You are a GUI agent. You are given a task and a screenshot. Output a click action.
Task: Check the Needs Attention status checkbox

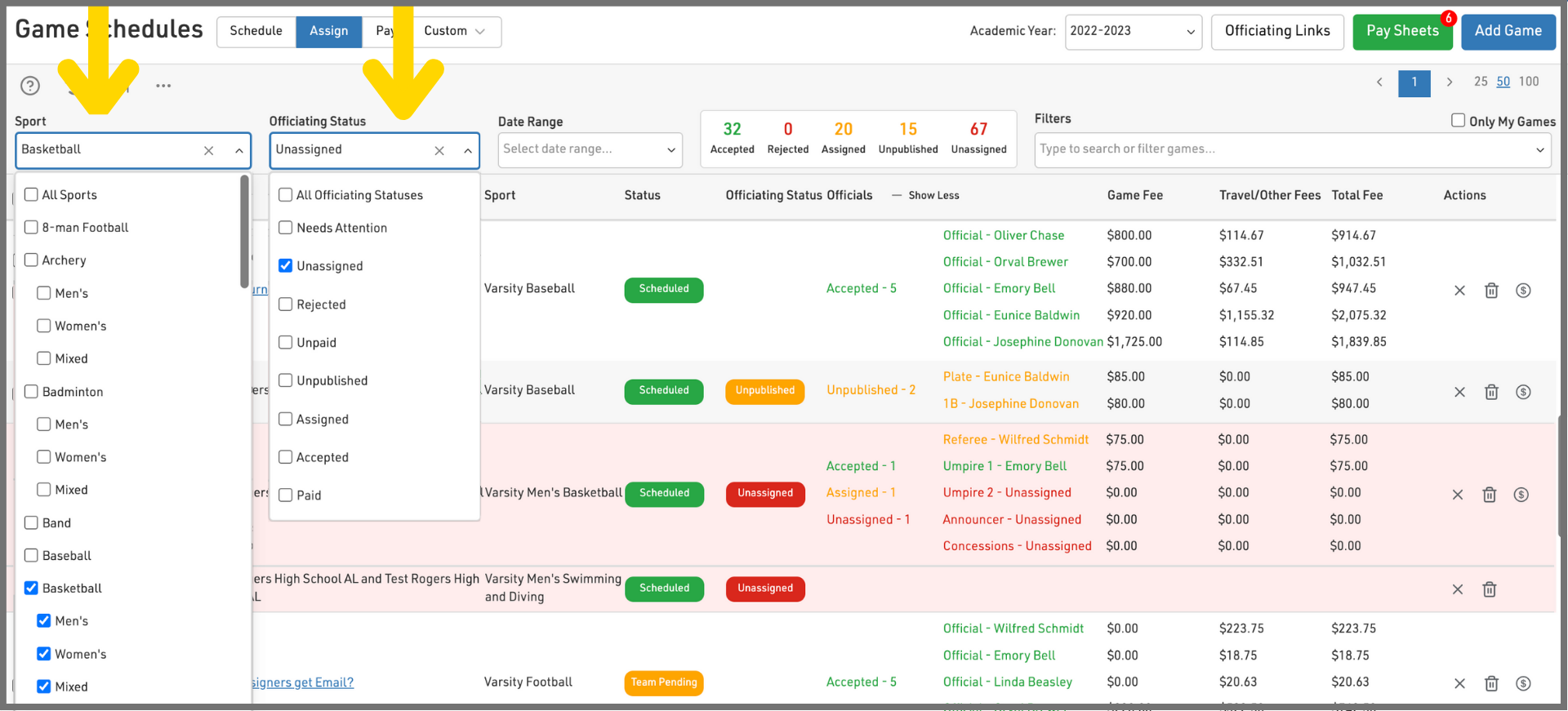pos(286,228)
